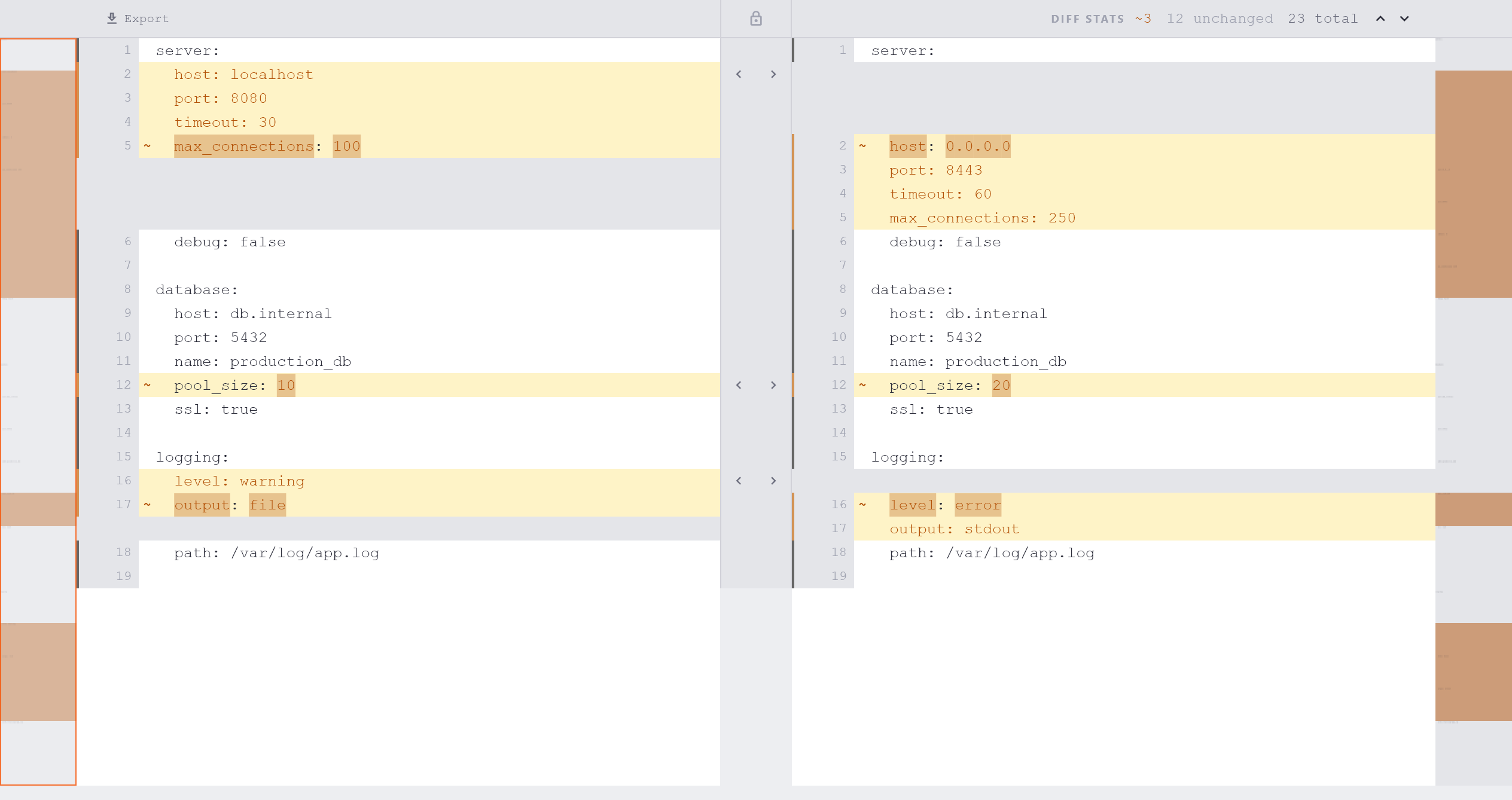This screenshot has height=800, width=1512.
Task: Click 'debug: false' in left pane
Action: point(230,242)
